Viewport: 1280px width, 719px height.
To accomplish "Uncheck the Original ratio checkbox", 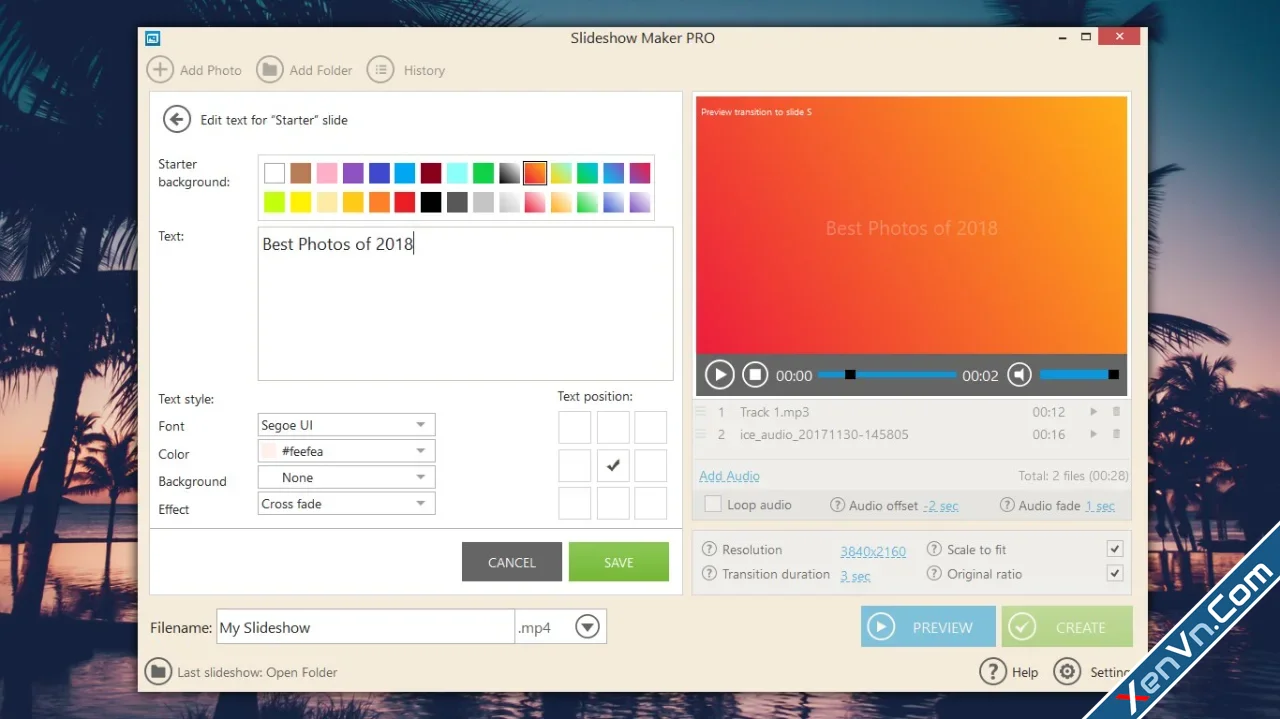I will 1115,574.
